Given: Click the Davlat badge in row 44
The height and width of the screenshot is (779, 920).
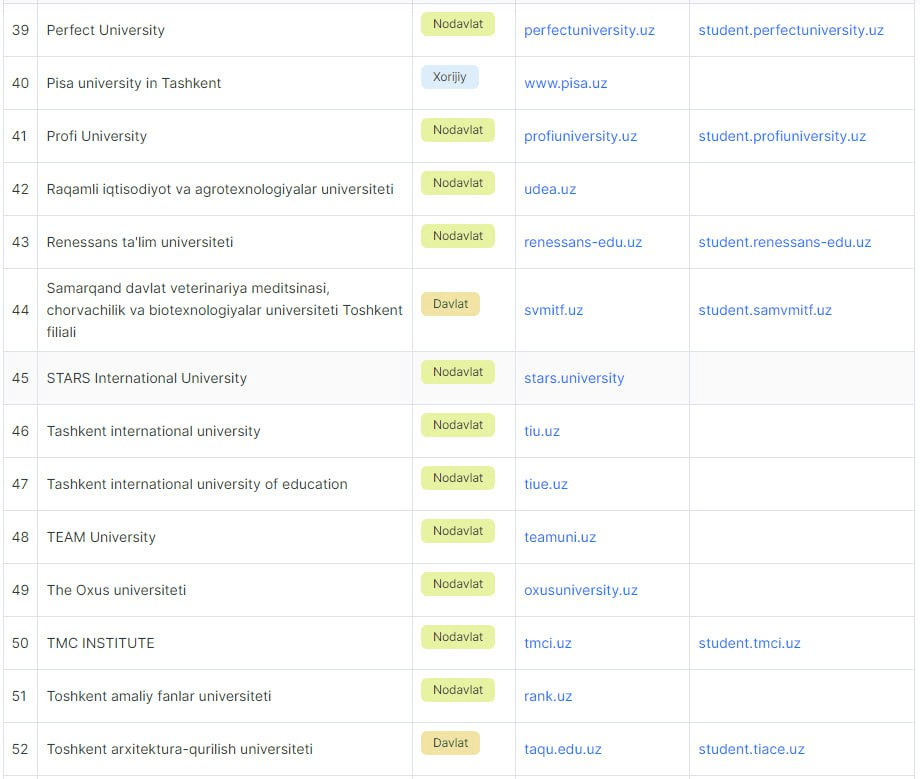Looking at the screenshot, I should point(450,304).
